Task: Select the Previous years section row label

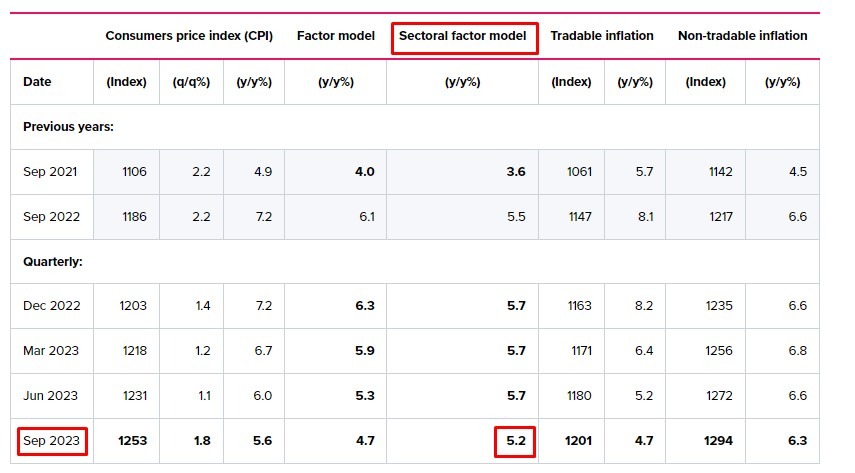Action: [x=68, y=127]
